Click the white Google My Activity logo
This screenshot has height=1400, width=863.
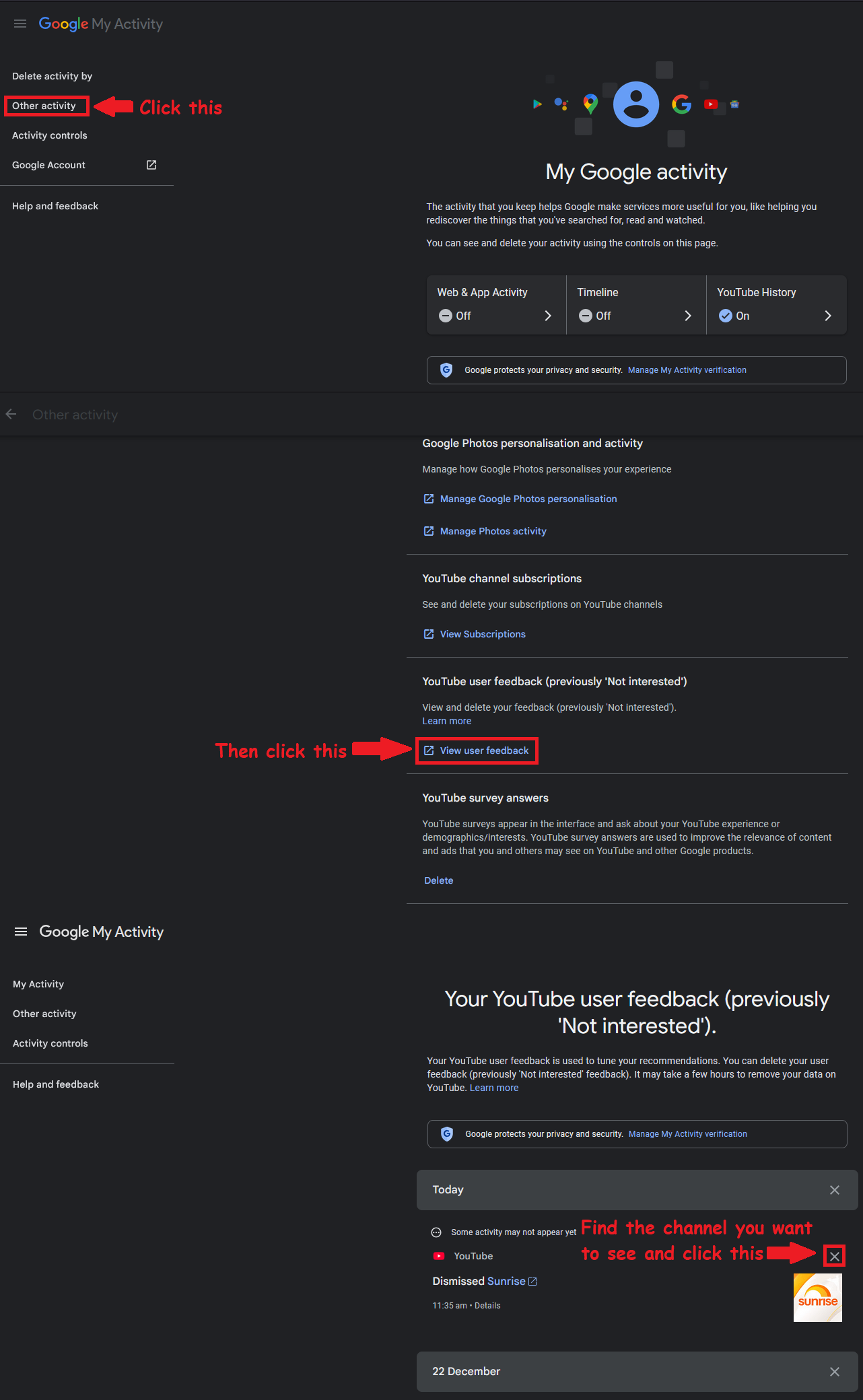[x=102, y=932]
